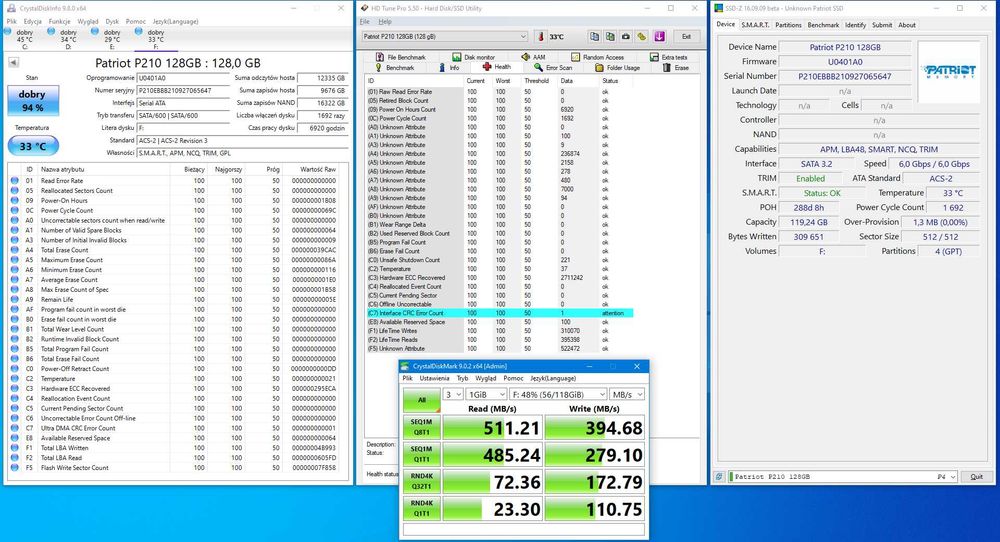Select the Interface CRC Error Count row

(499, 313)
